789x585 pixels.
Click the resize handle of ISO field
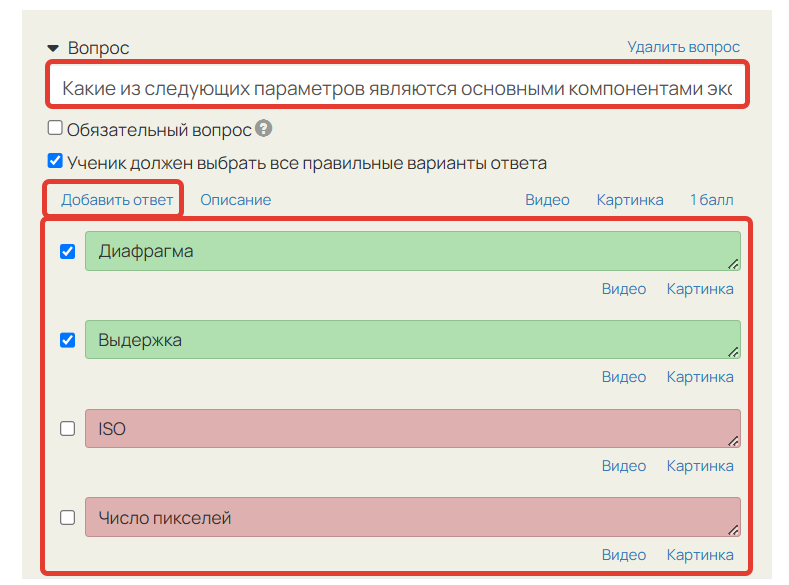click(734, 441)
